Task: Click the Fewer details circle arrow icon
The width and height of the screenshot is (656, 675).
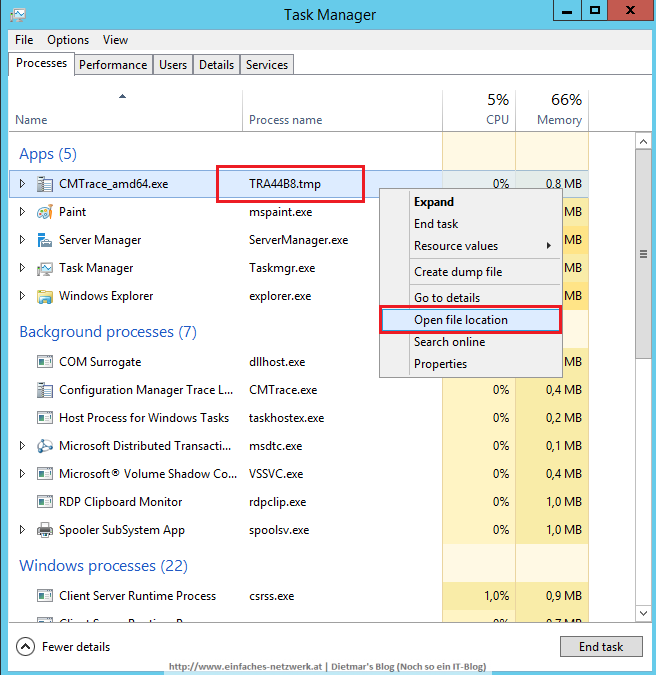Action: tap(25, 647)
